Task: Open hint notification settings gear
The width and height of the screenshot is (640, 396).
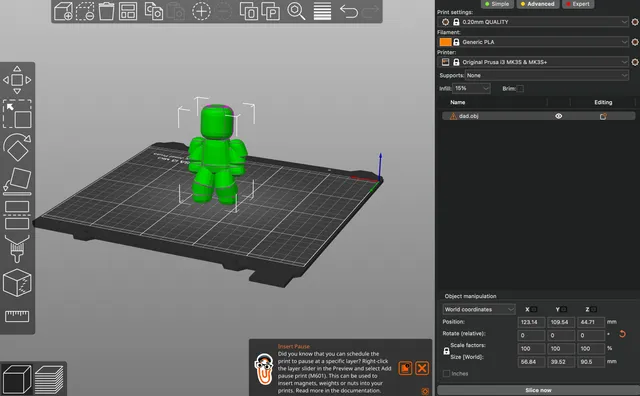Action: tap(425, 391)
